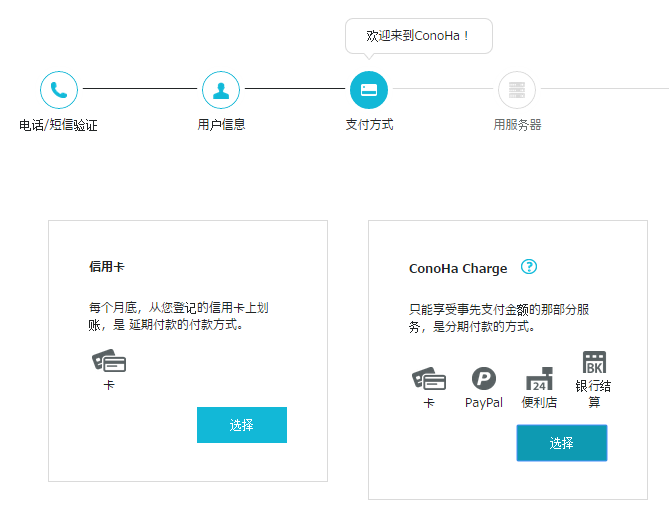
Task: Click the greyed-out server step icon
Action: (x=517, y=90)
